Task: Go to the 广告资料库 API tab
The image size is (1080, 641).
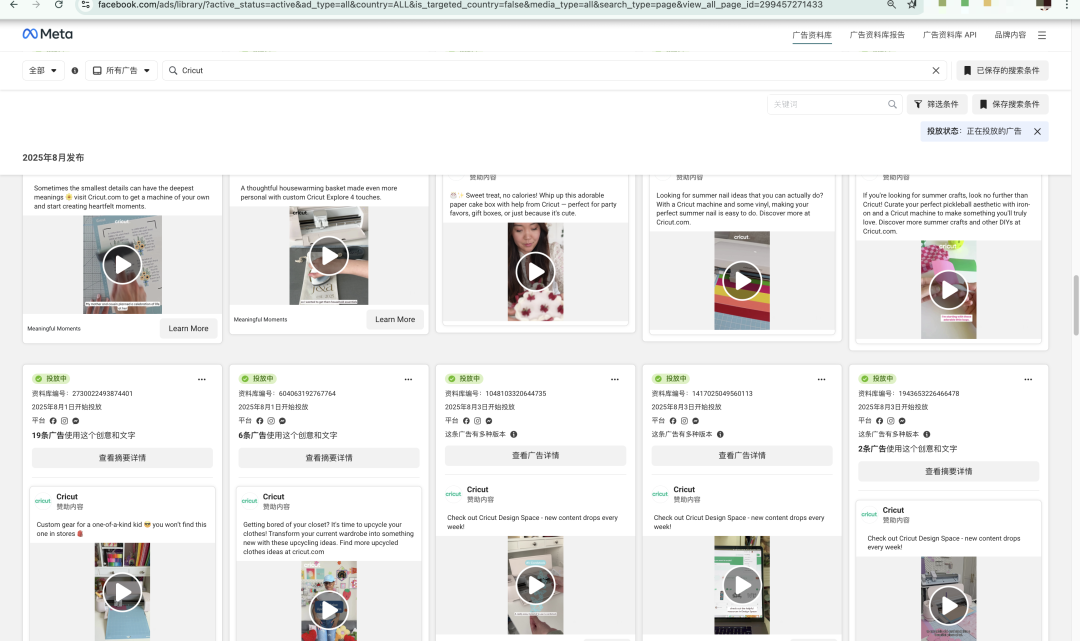Action: click(950, 35)
